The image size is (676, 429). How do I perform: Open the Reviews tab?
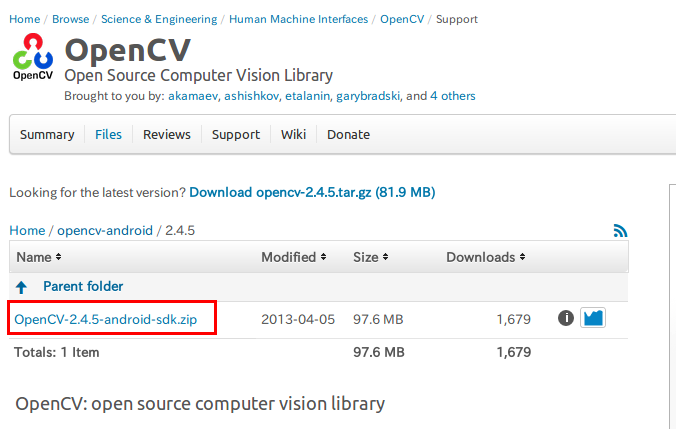165,135
